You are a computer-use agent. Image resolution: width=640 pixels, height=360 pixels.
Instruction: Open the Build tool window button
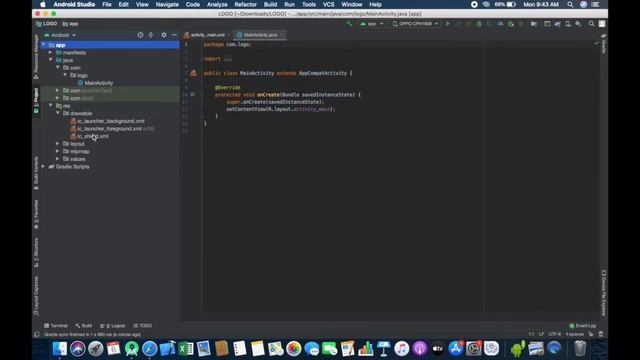coord(84,326)
